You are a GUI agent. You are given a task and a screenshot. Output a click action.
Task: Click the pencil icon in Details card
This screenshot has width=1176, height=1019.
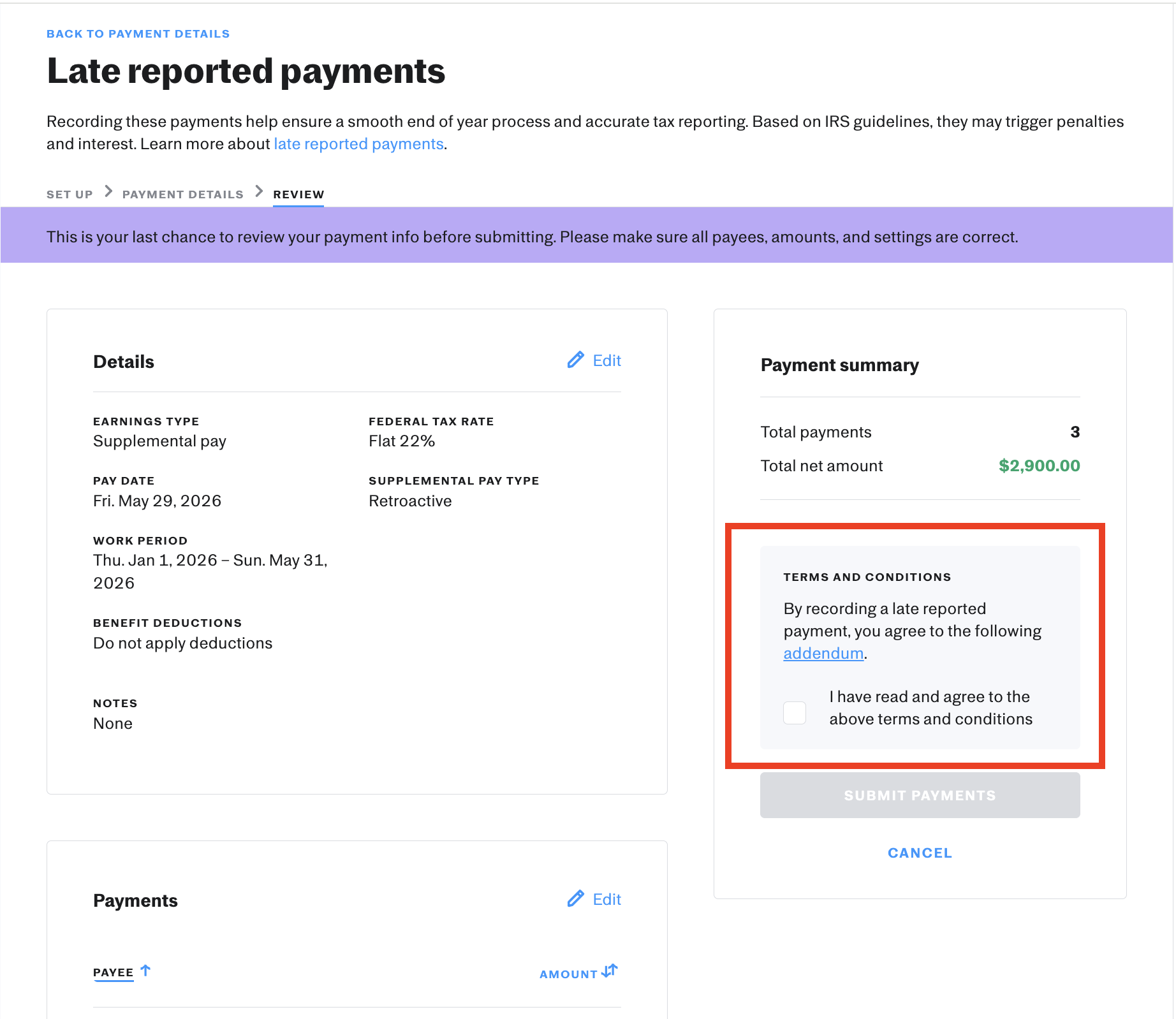pos(575,360)
